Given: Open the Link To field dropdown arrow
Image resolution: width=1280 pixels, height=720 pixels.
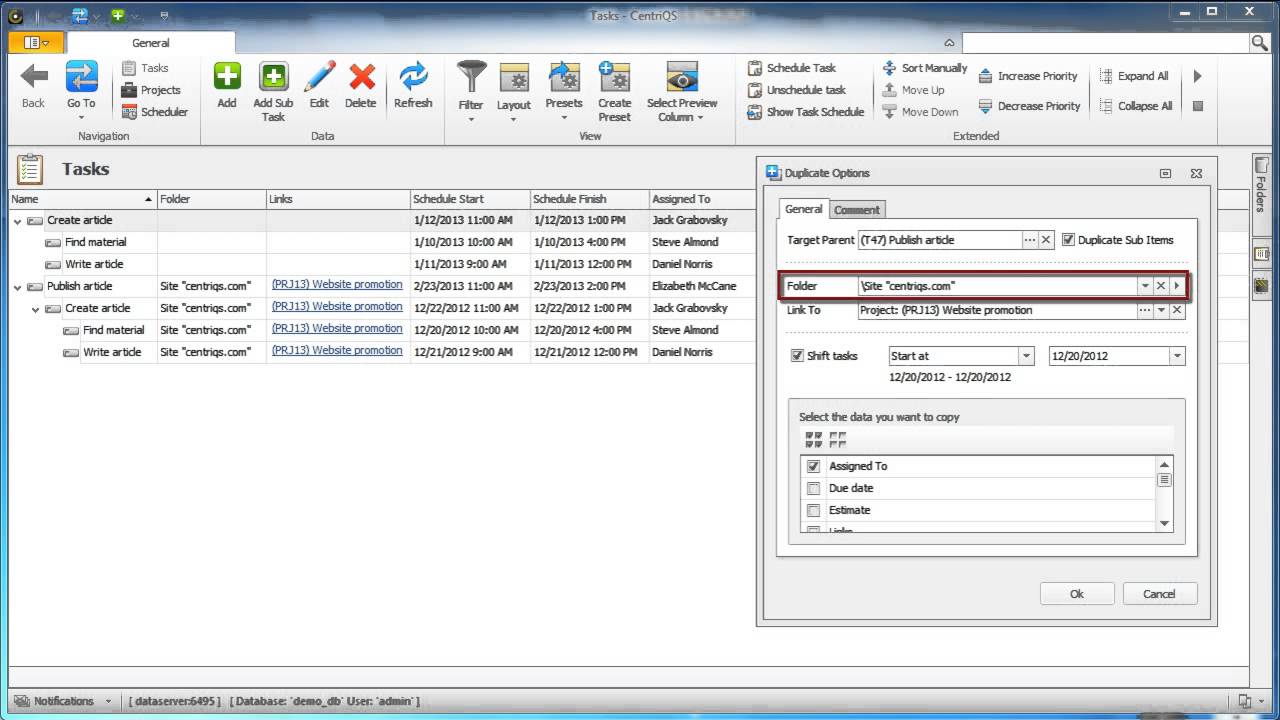Looking at the screenshot, I should pyautogui.click(x=1161, y=310).
